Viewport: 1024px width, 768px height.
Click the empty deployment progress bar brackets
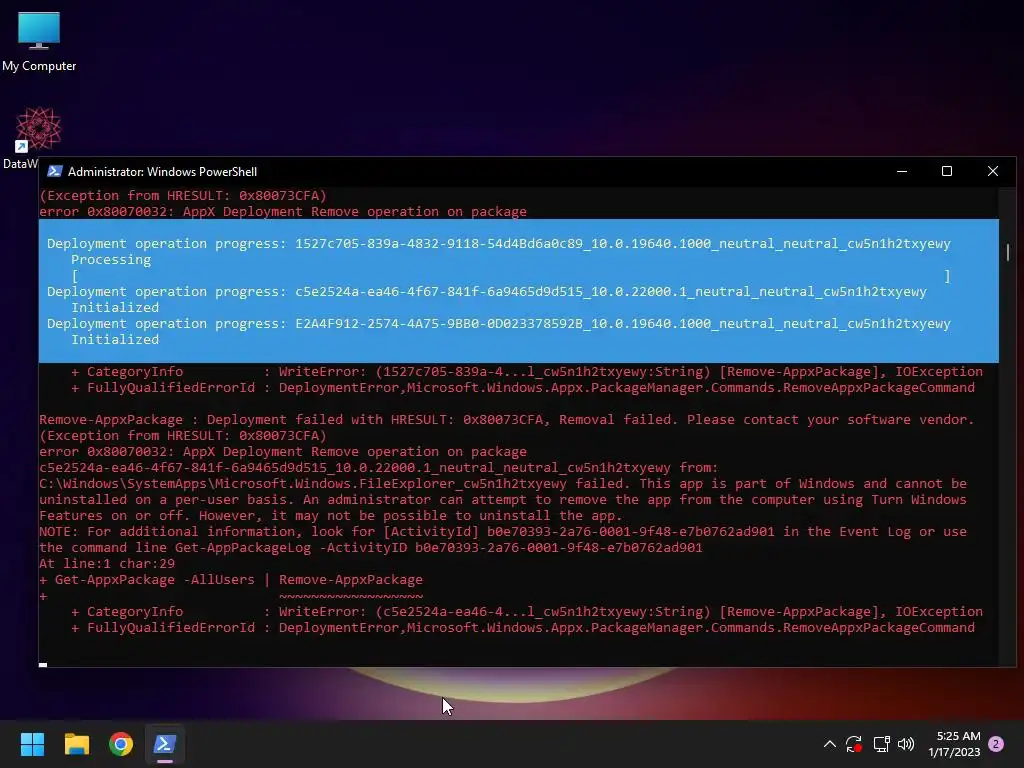pos(511,276)
